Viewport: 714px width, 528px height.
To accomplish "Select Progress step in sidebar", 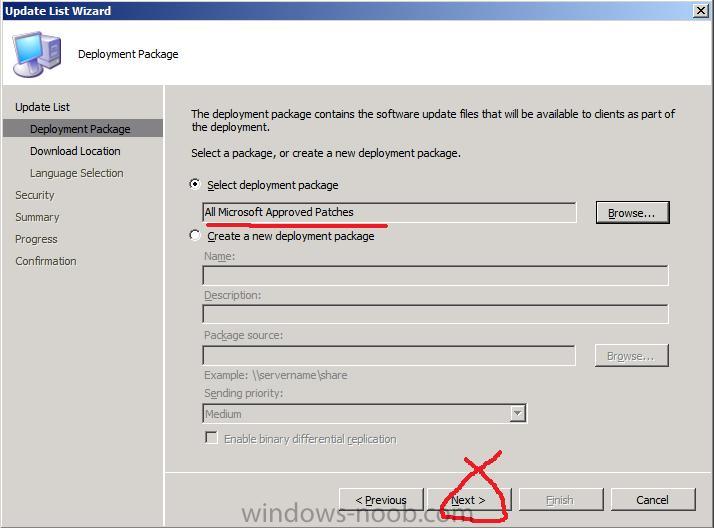I will (36, 239).
